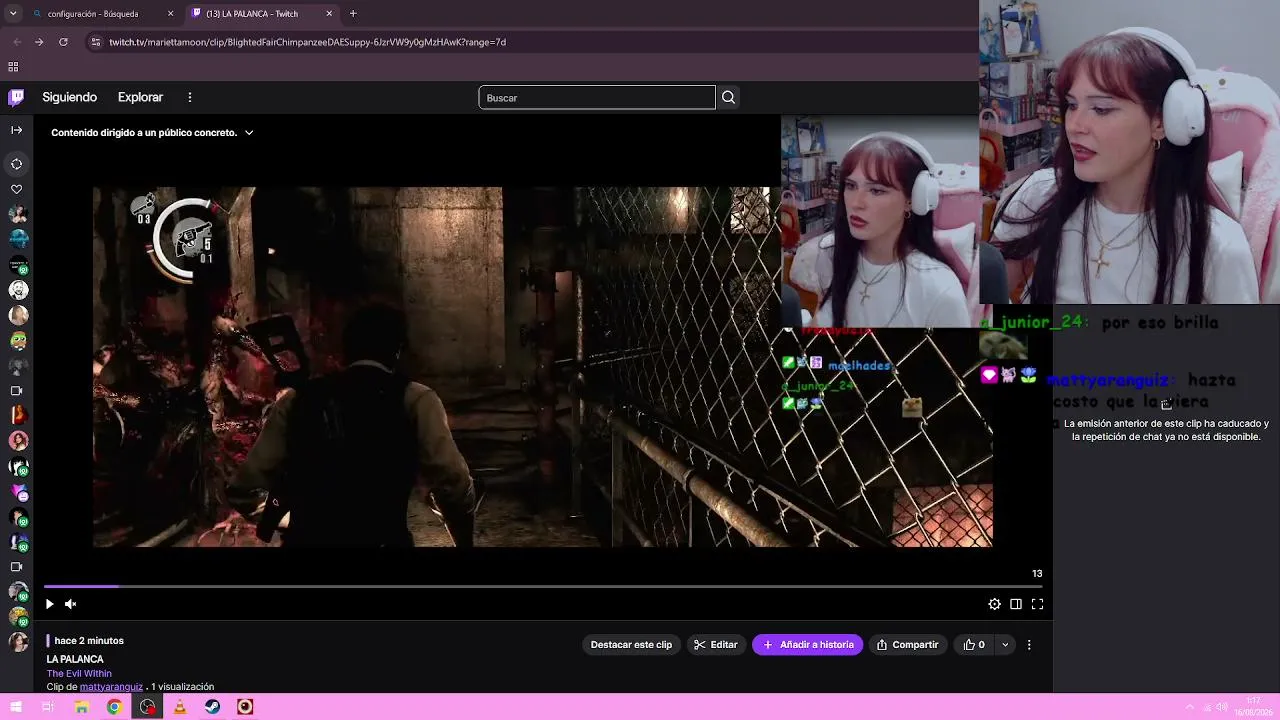The height and width of the screenshot is (720, 1280).
Task: Click Añadir a historia button
Action: pos(808,645)
